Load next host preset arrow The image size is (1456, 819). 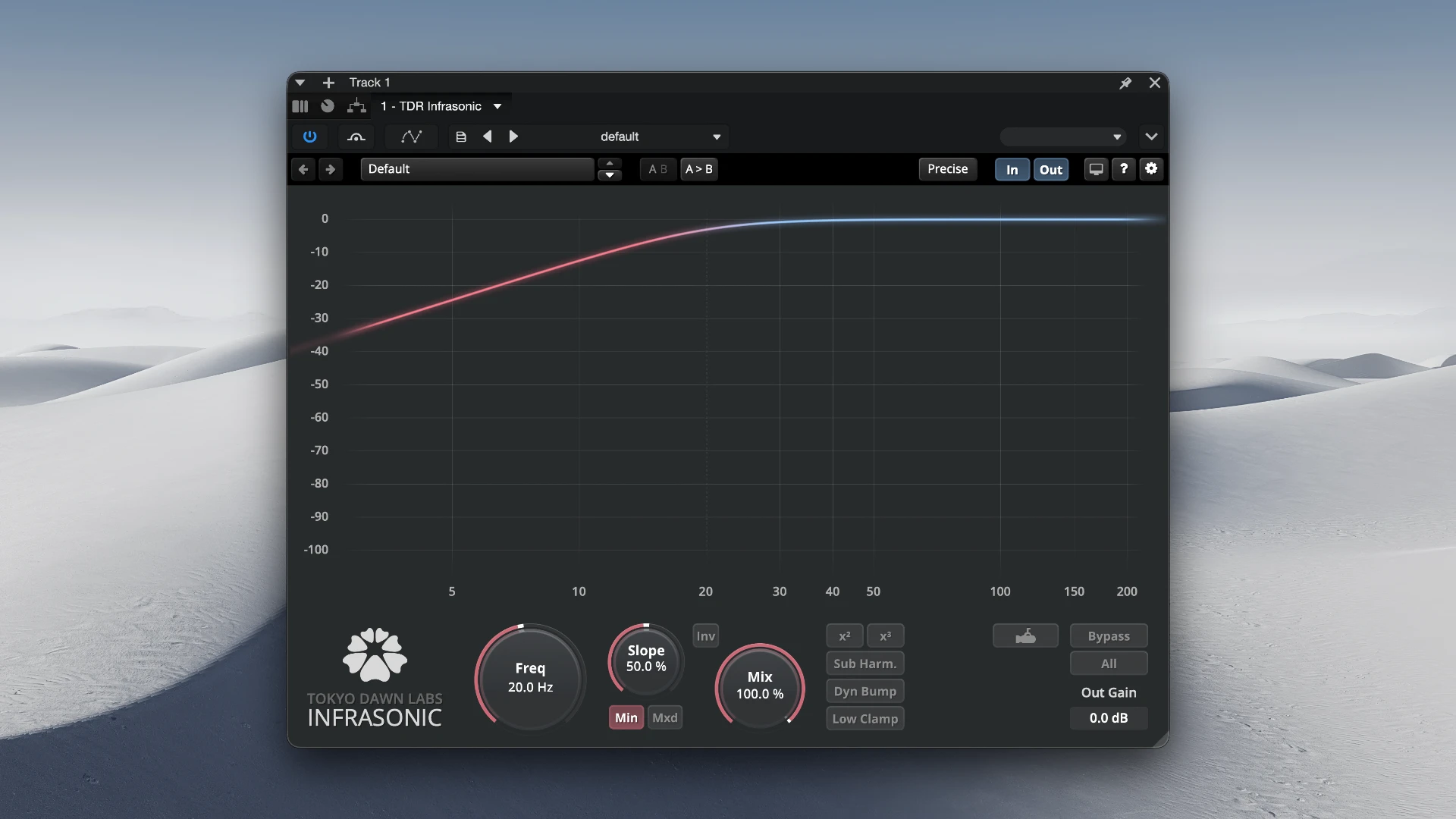pos(513,136)
